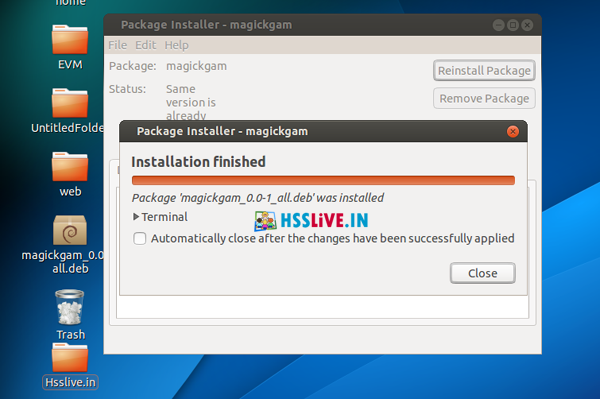Open the EVM folder on desktop
600x399 pixels.
[x=70, y=40]
